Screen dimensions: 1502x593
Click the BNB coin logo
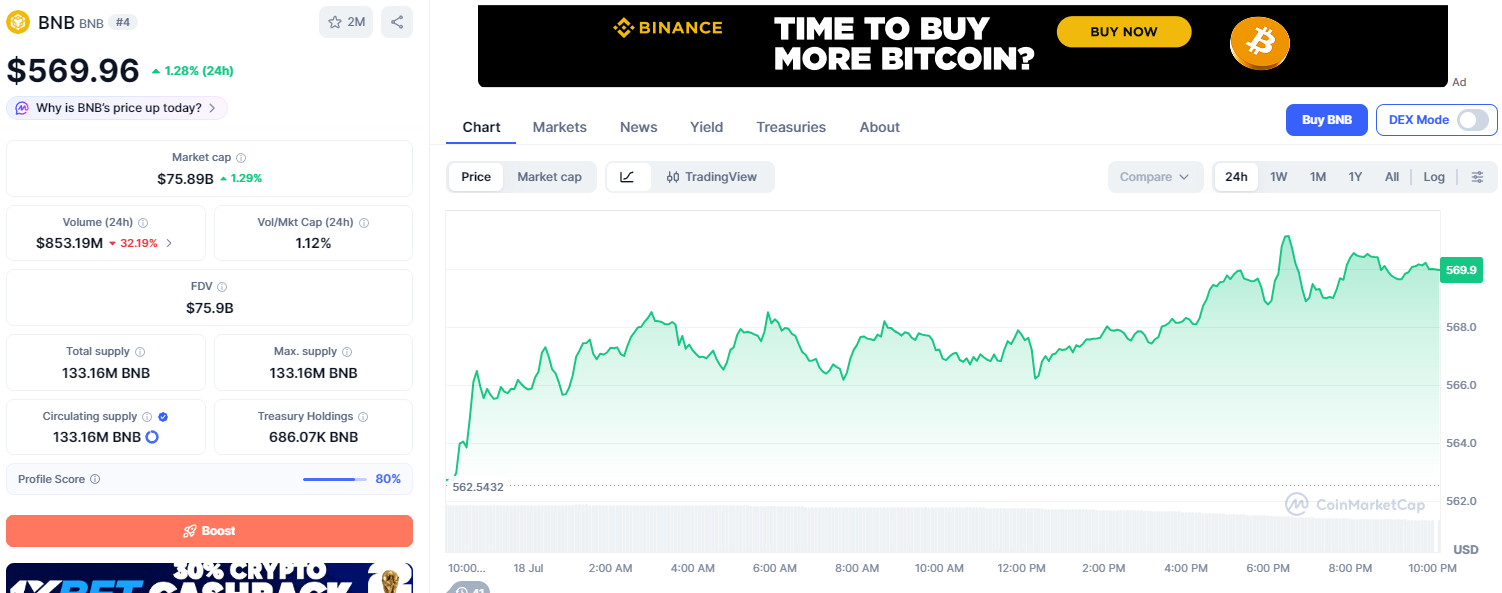tap(18, 22)
